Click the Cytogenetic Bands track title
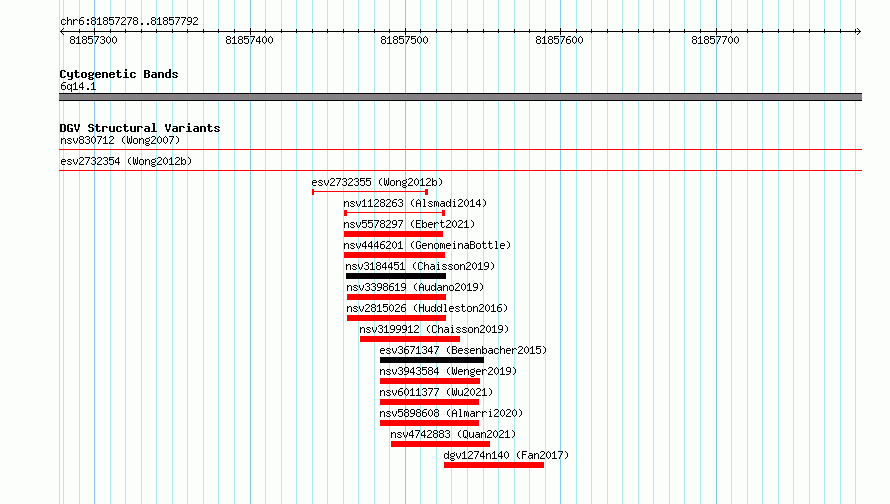 (x=119, y=74)
